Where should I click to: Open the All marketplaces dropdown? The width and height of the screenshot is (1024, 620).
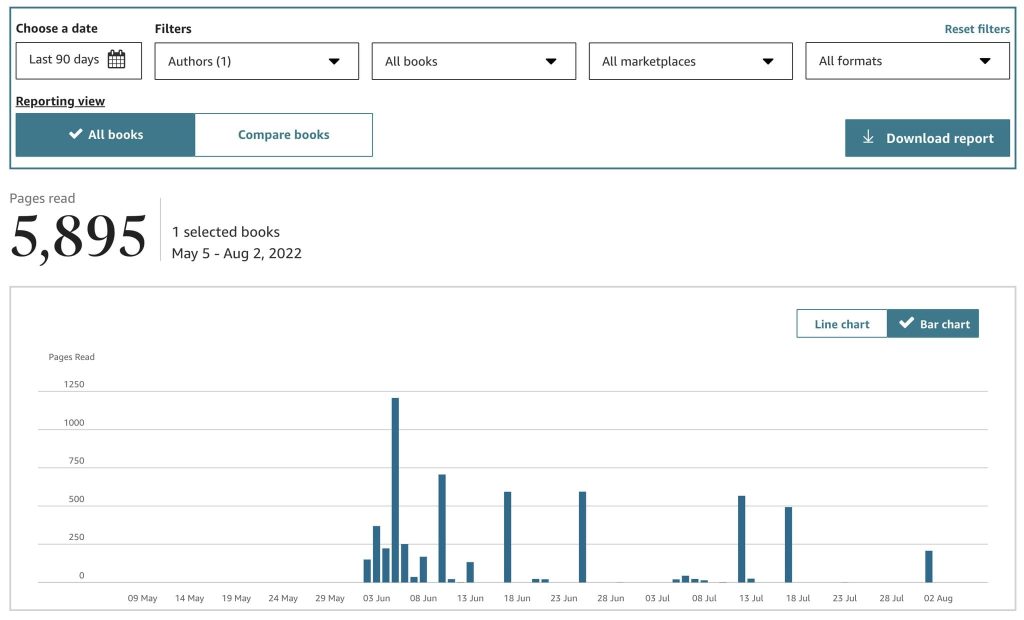(x=690, y=61)
